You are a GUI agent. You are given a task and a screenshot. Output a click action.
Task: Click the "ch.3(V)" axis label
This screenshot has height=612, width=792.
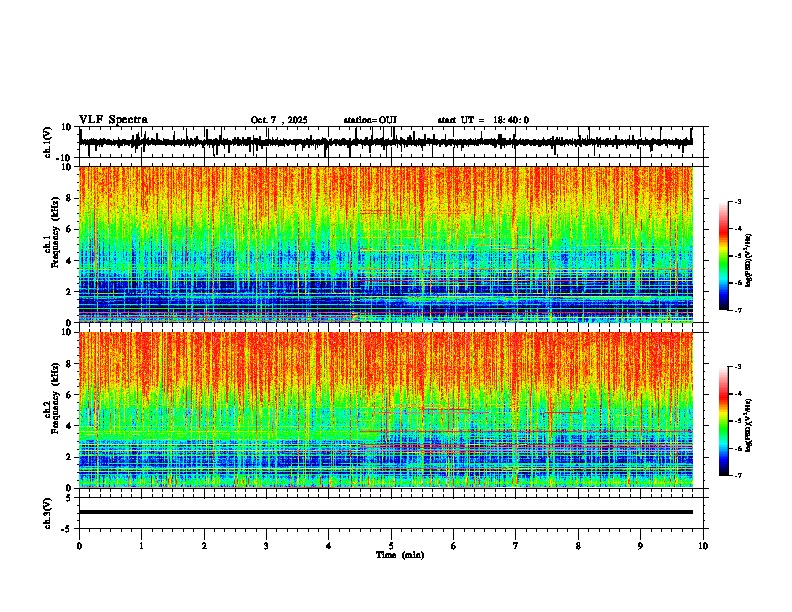point(48,513)
